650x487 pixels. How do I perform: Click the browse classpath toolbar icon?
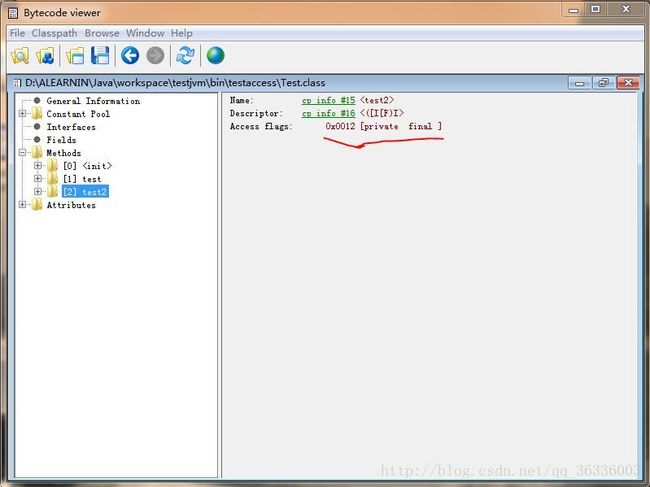(45, 56)
